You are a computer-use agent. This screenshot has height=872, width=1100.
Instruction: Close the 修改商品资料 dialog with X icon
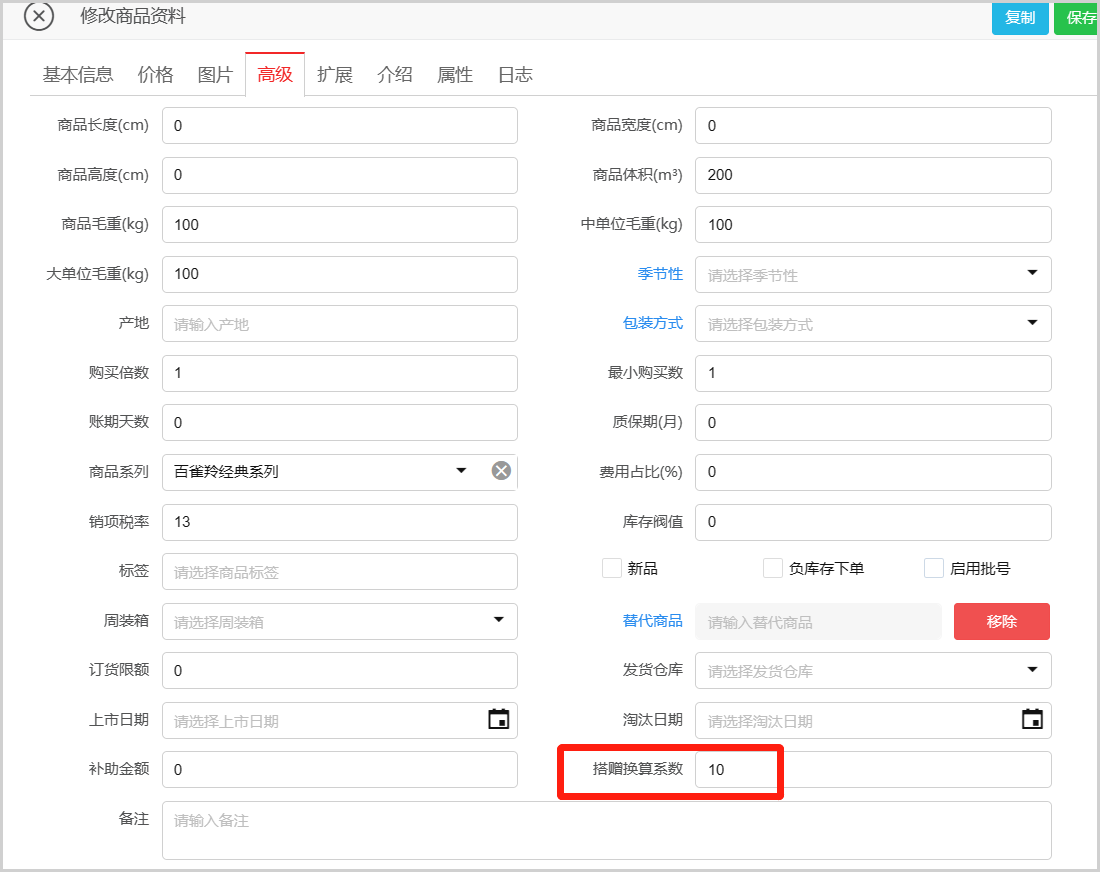(x=38, y=16)
